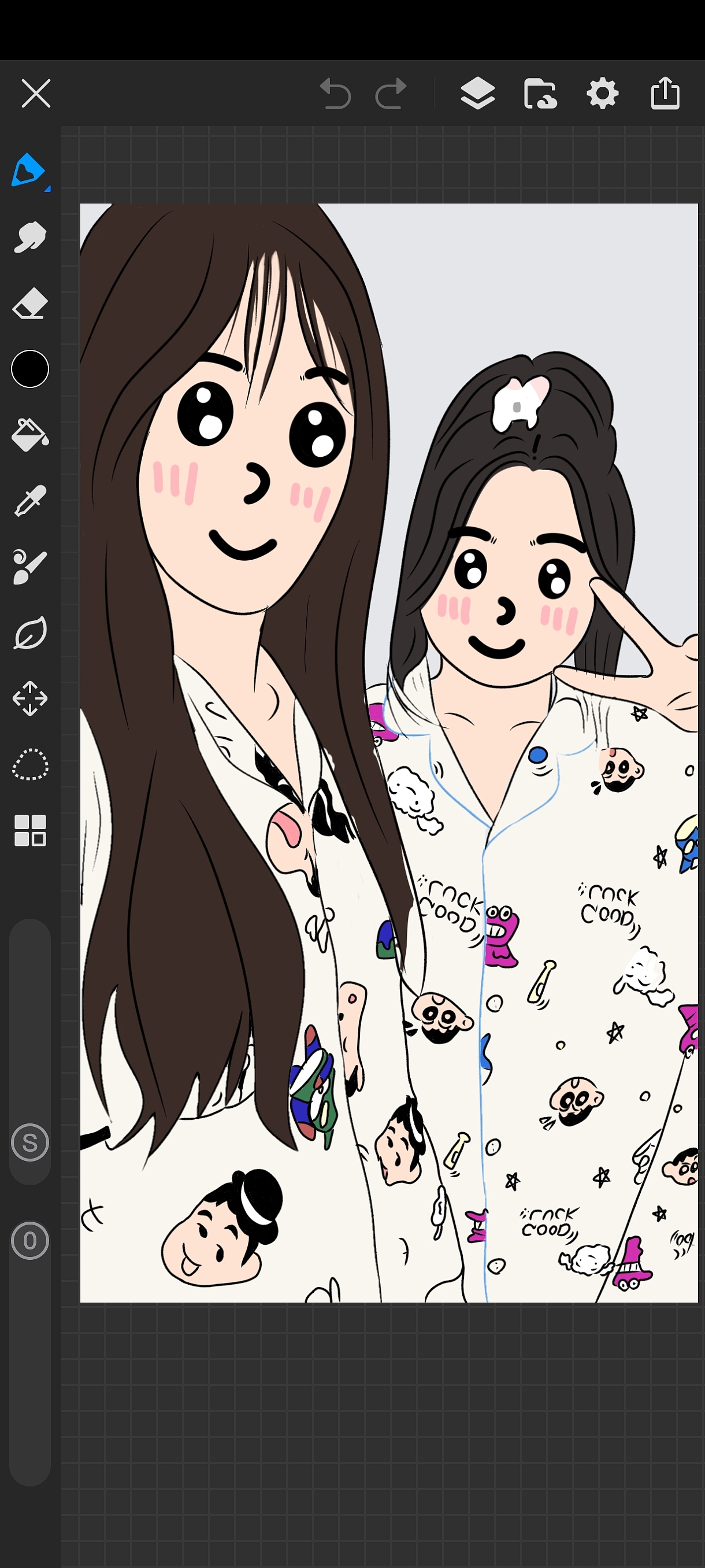Image resolution: width=705 pixels, height=1568 pixels.
Task: Open the Layers panel
Action: coord(477,94)
